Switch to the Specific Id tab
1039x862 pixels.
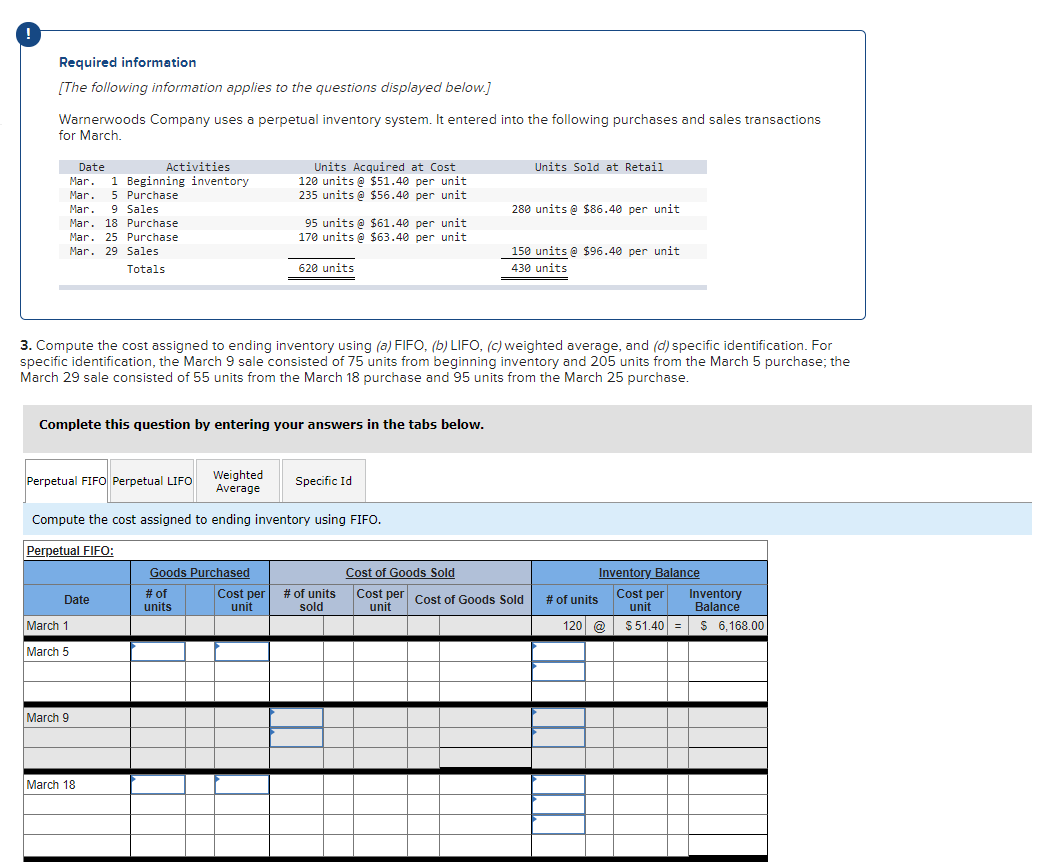coord(323,480)
